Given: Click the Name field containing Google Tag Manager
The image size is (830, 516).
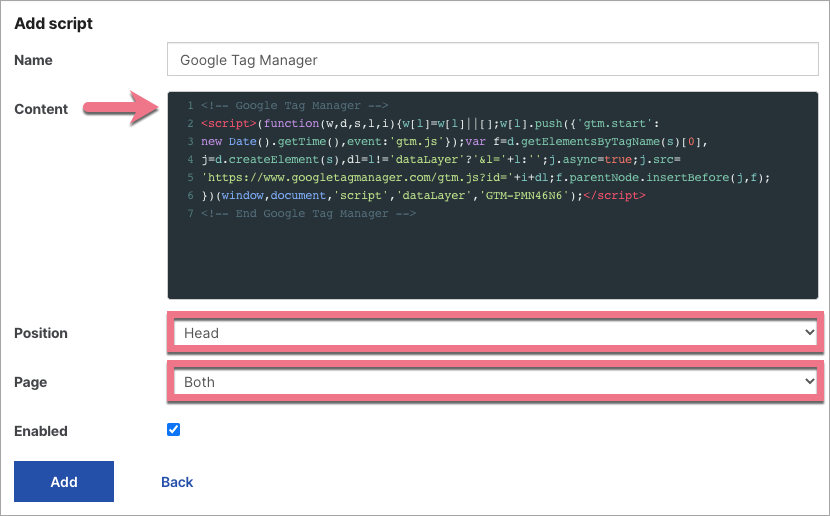Looking at the screenshot, I should [x=493, y=59].
